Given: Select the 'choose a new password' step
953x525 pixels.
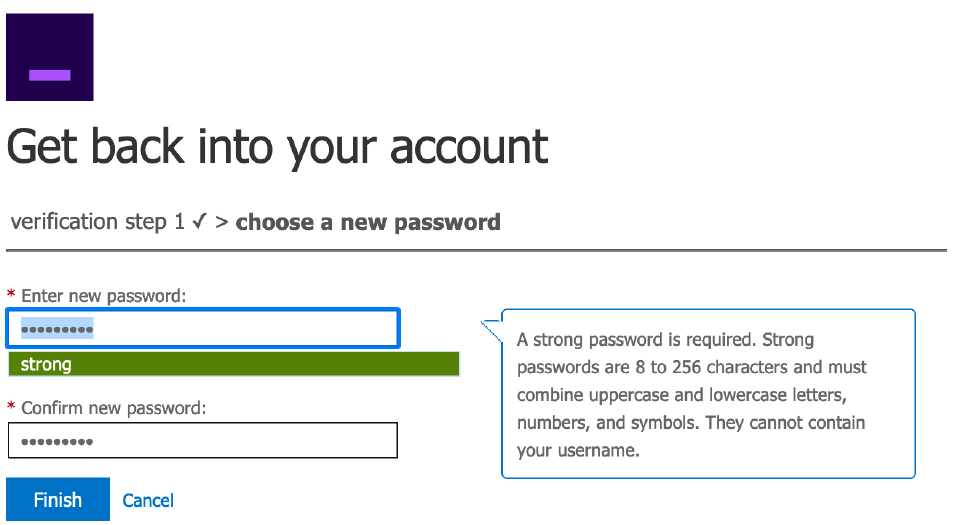Looking at the screenshot, I should click(x=368, y=222).
